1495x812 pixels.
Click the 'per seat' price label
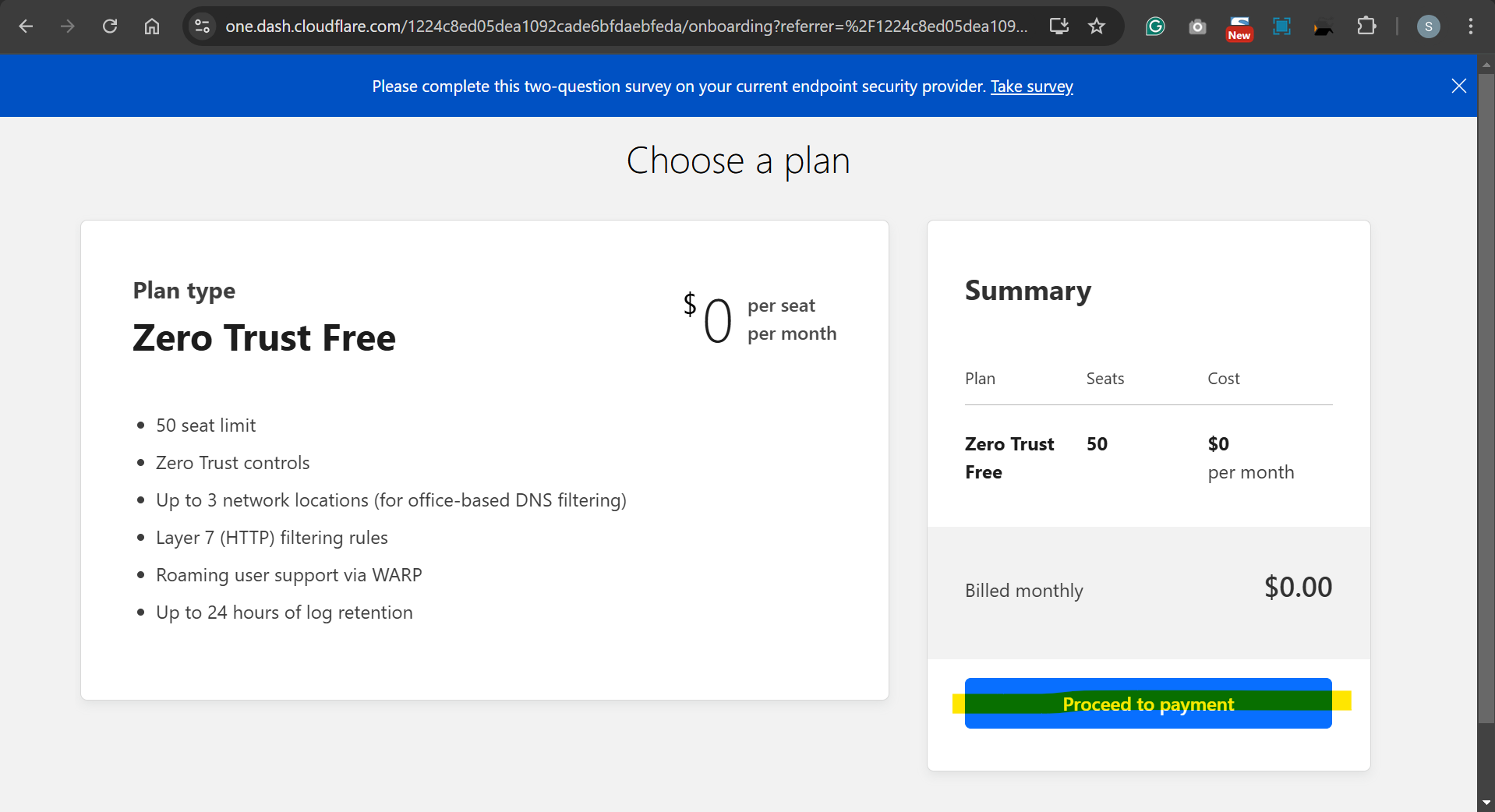point(781,305)
